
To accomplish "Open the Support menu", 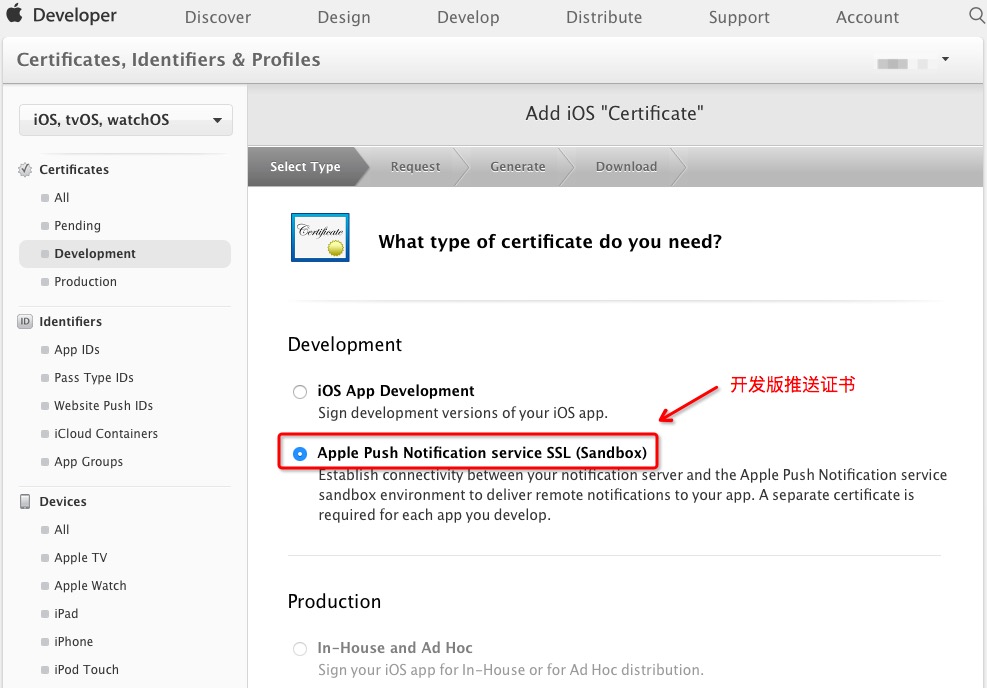I will (739, 17).
